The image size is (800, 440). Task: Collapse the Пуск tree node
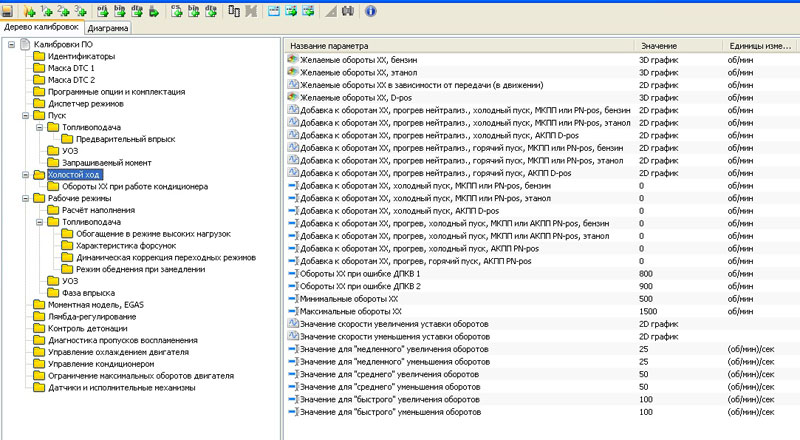point(25,116)
